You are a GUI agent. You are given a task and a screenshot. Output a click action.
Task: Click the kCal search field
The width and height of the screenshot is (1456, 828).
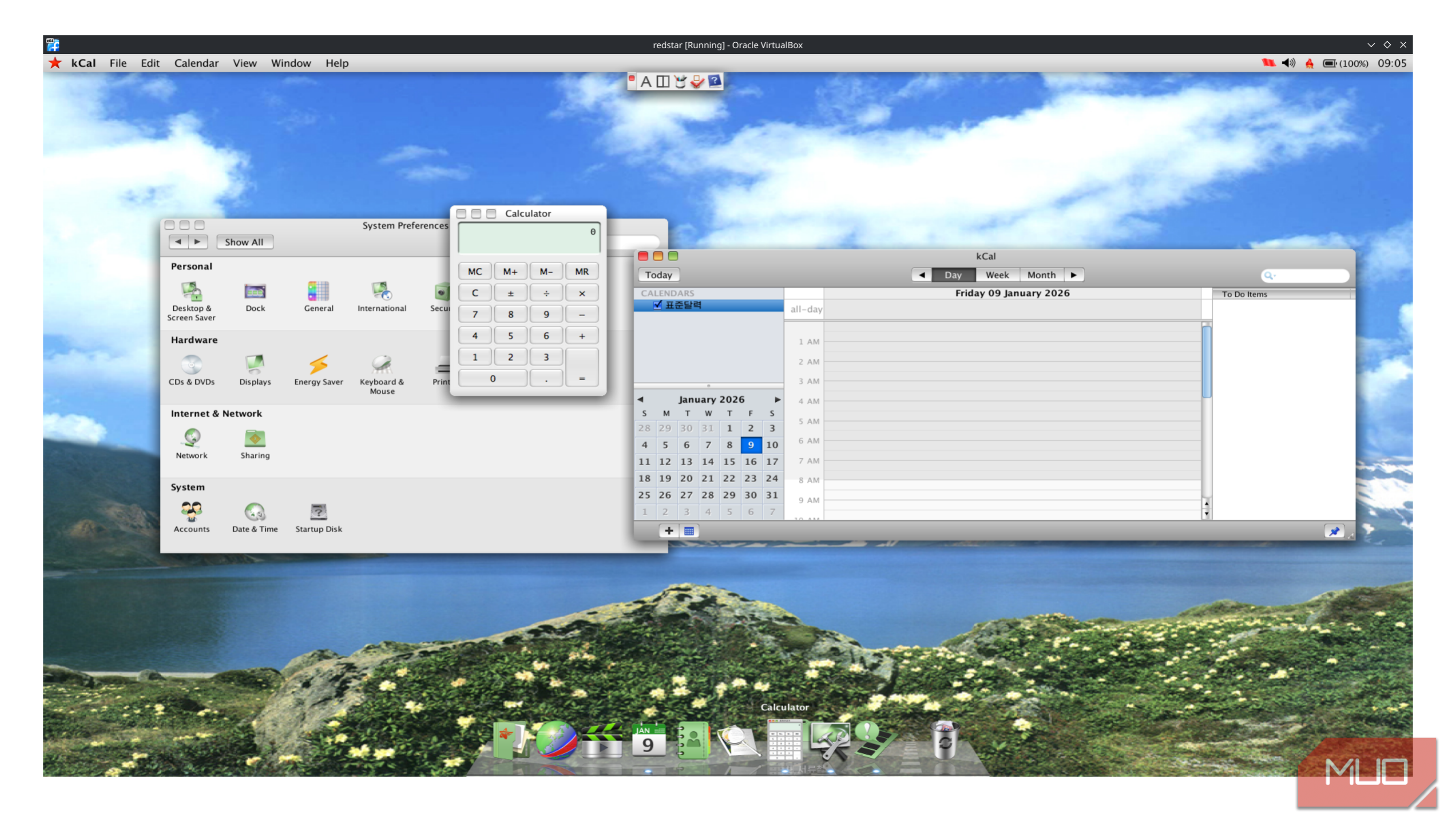pos(1304,275)
